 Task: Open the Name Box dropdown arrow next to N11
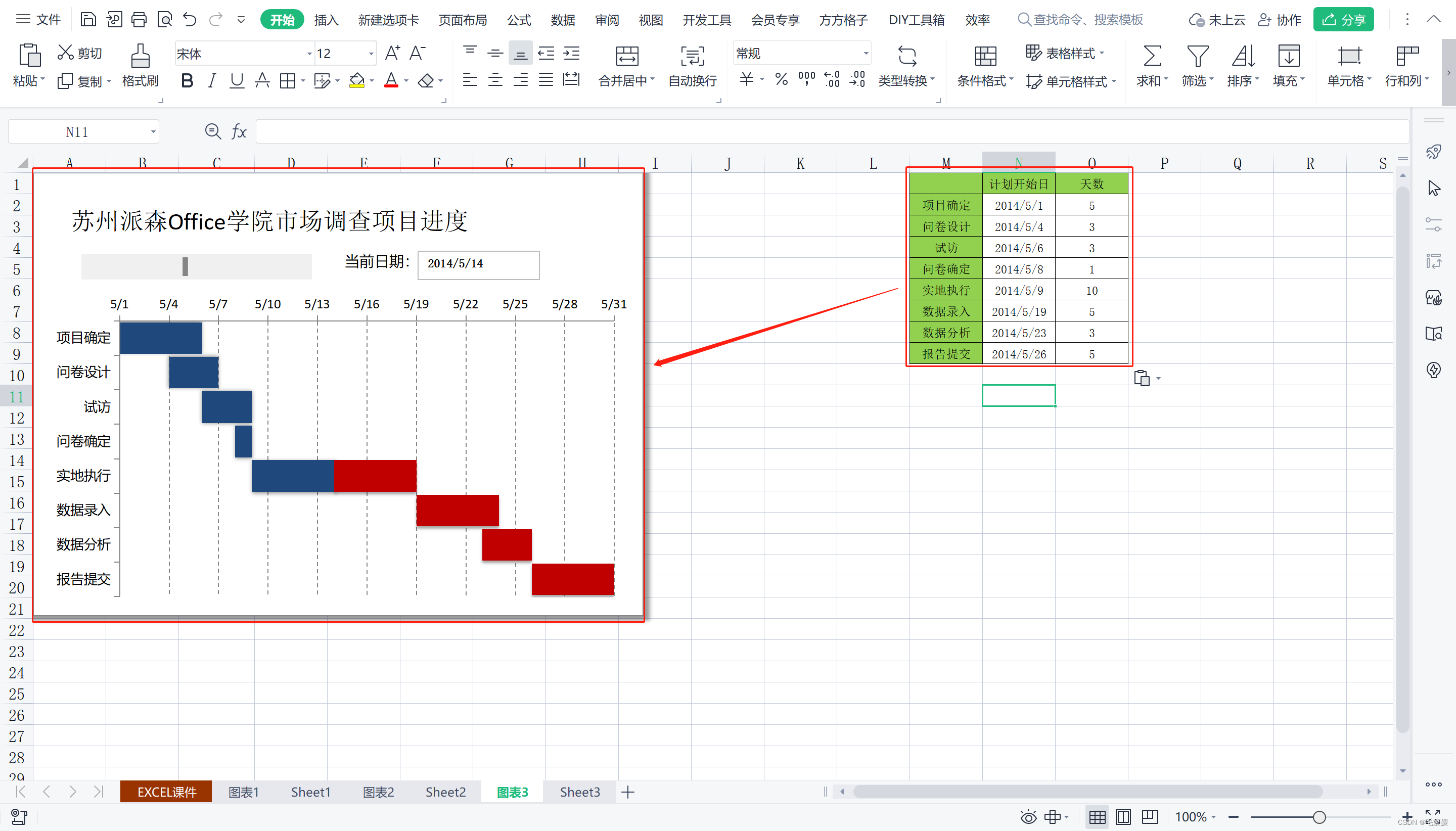pyautogui.click(x=153, y=132)
